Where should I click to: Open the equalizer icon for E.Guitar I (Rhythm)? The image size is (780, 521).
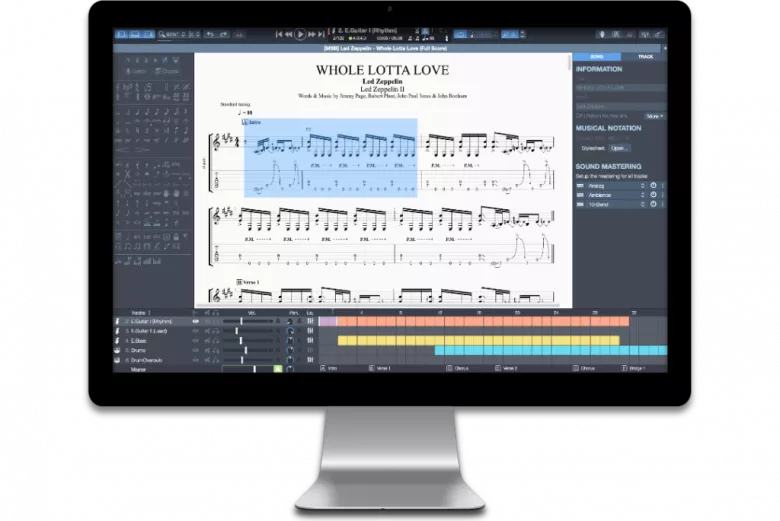tap(310, 321)
